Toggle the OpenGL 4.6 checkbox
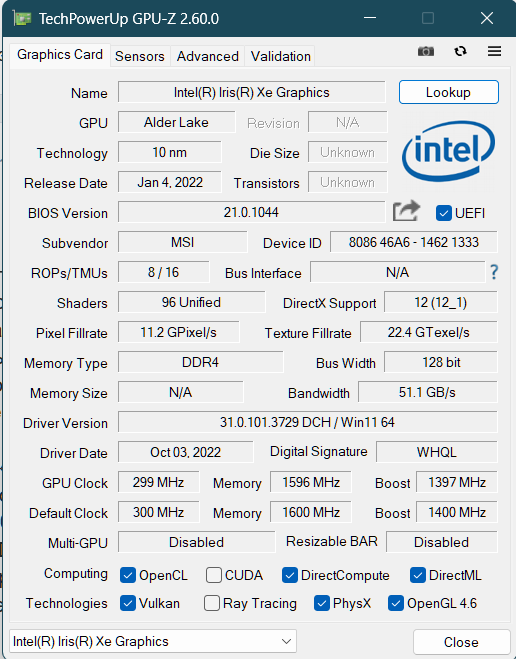Image resolution: width=516 pixels, height=659 pixels. point(396,604)
